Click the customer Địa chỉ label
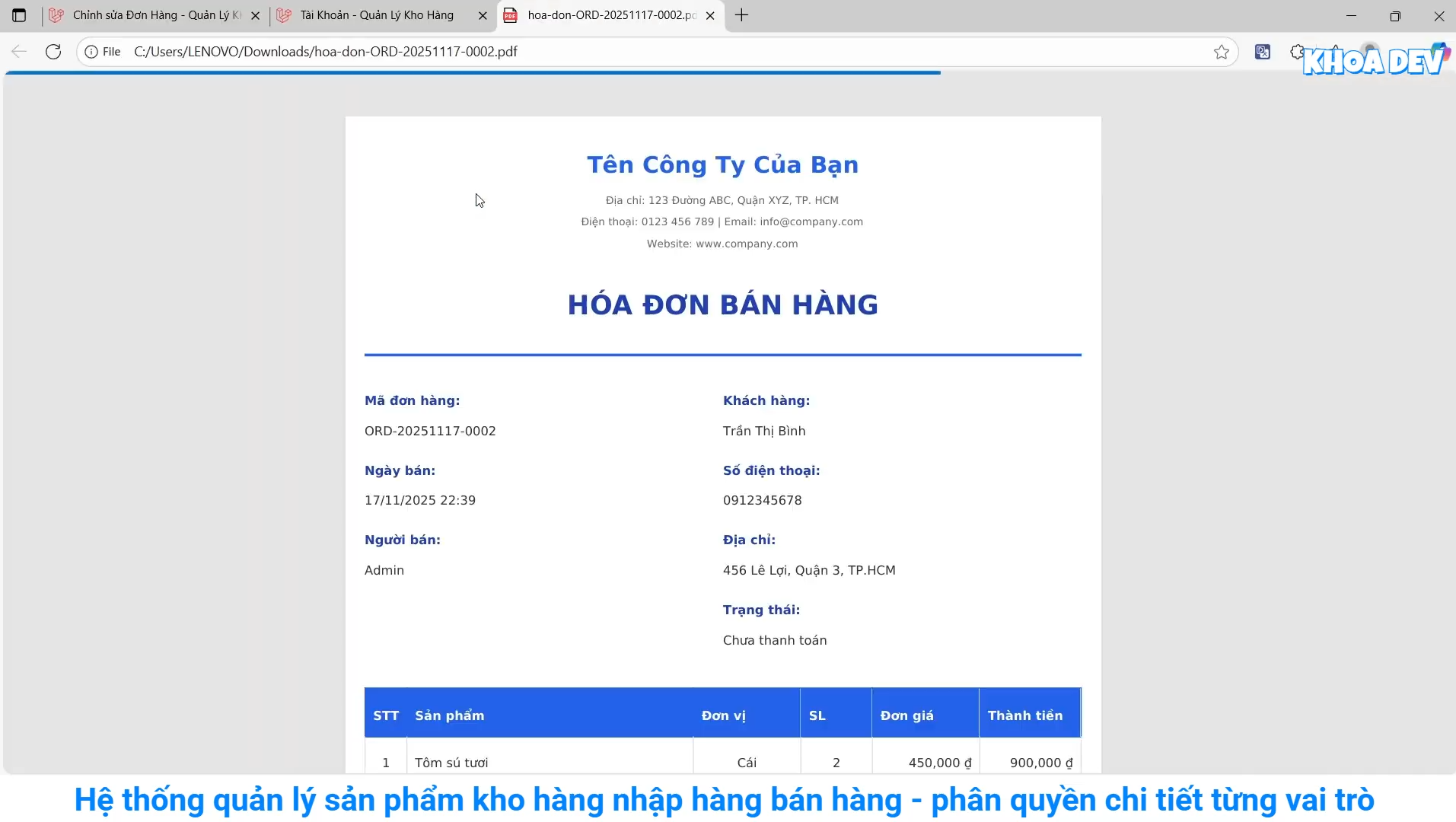 point(749,540)
